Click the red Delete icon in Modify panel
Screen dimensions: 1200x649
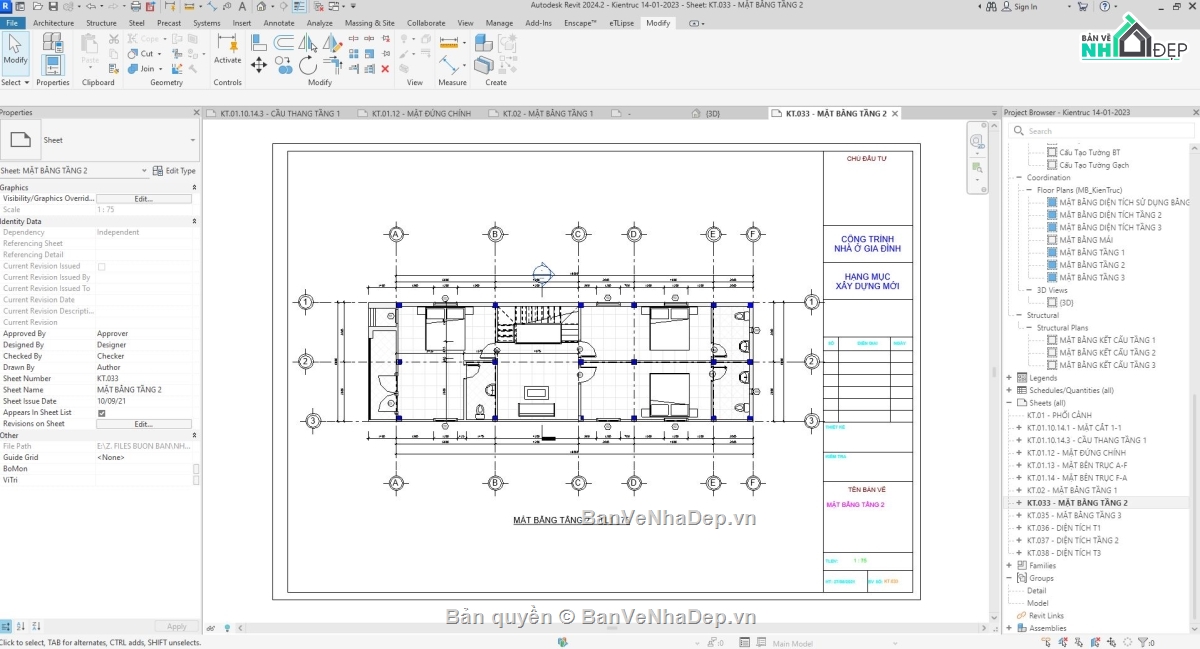point(385,69)
